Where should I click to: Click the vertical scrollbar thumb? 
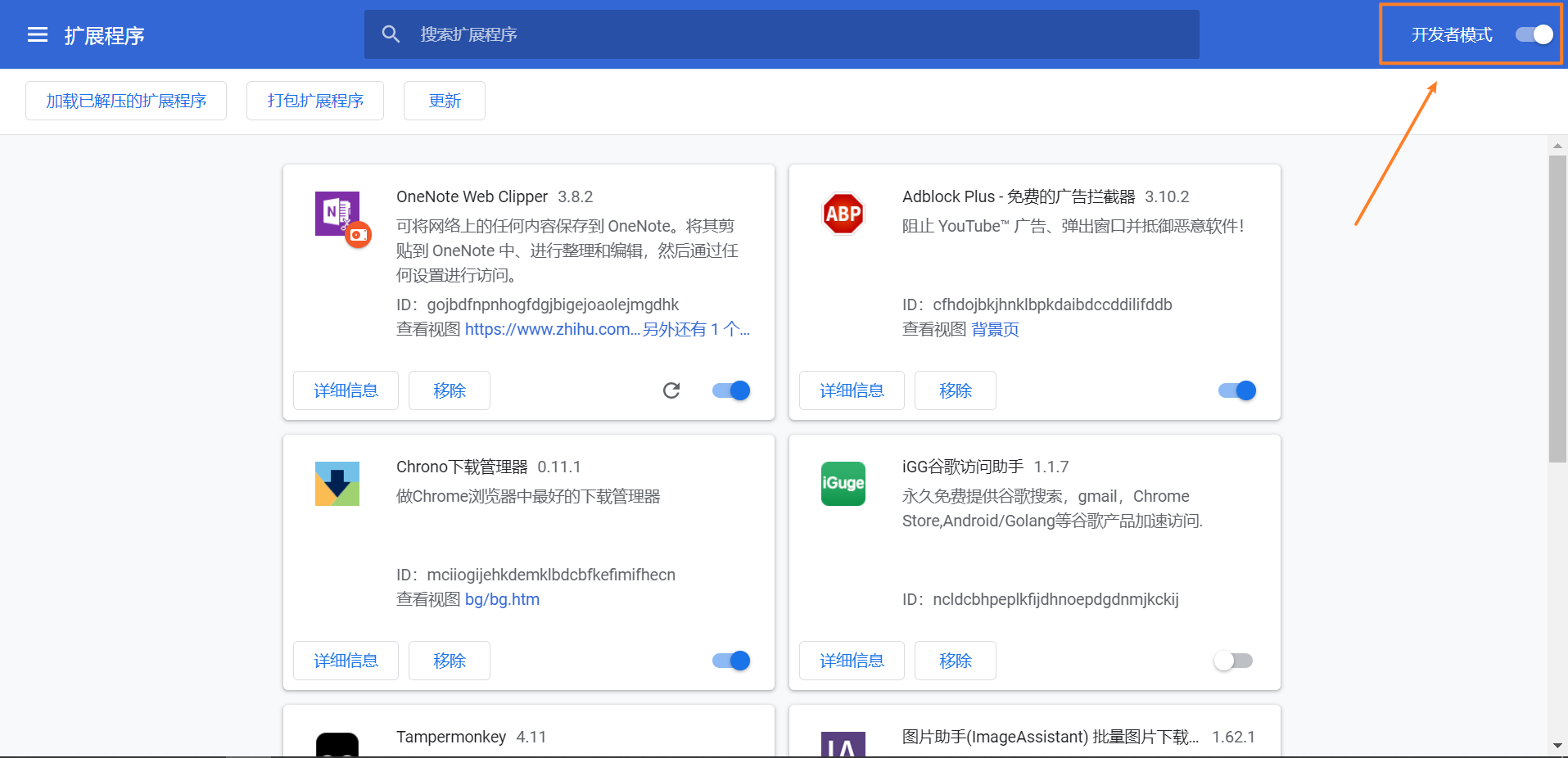1557,309
